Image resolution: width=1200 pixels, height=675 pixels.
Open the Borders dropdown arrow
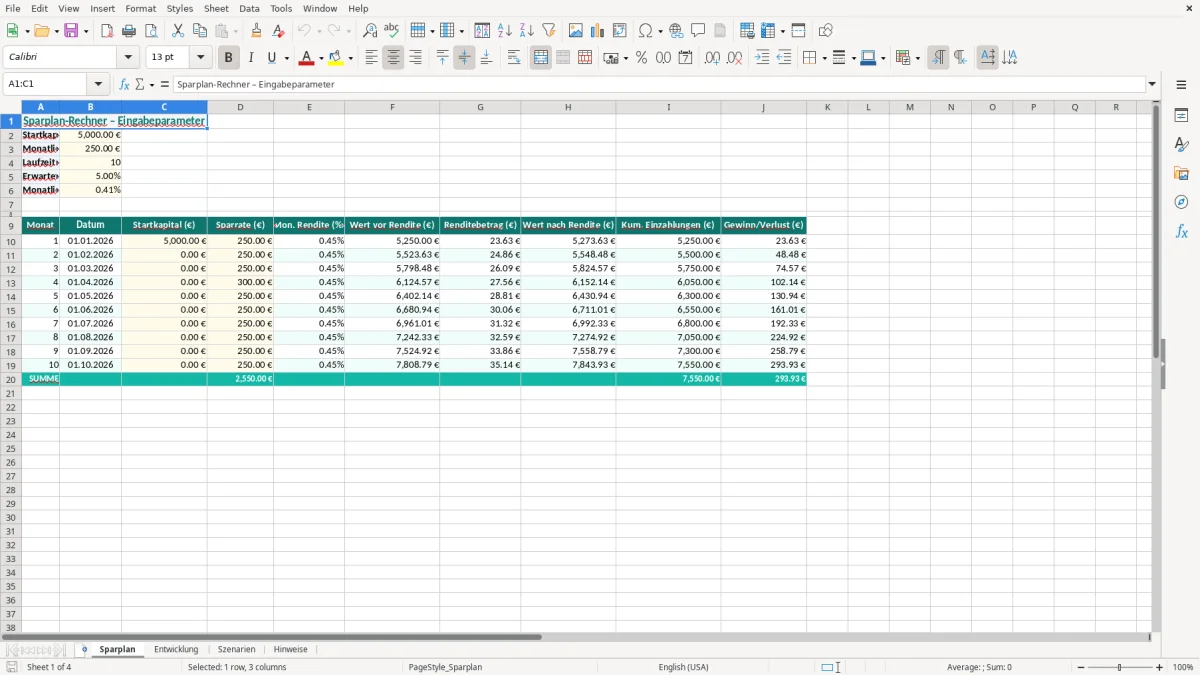click(823, 58)
